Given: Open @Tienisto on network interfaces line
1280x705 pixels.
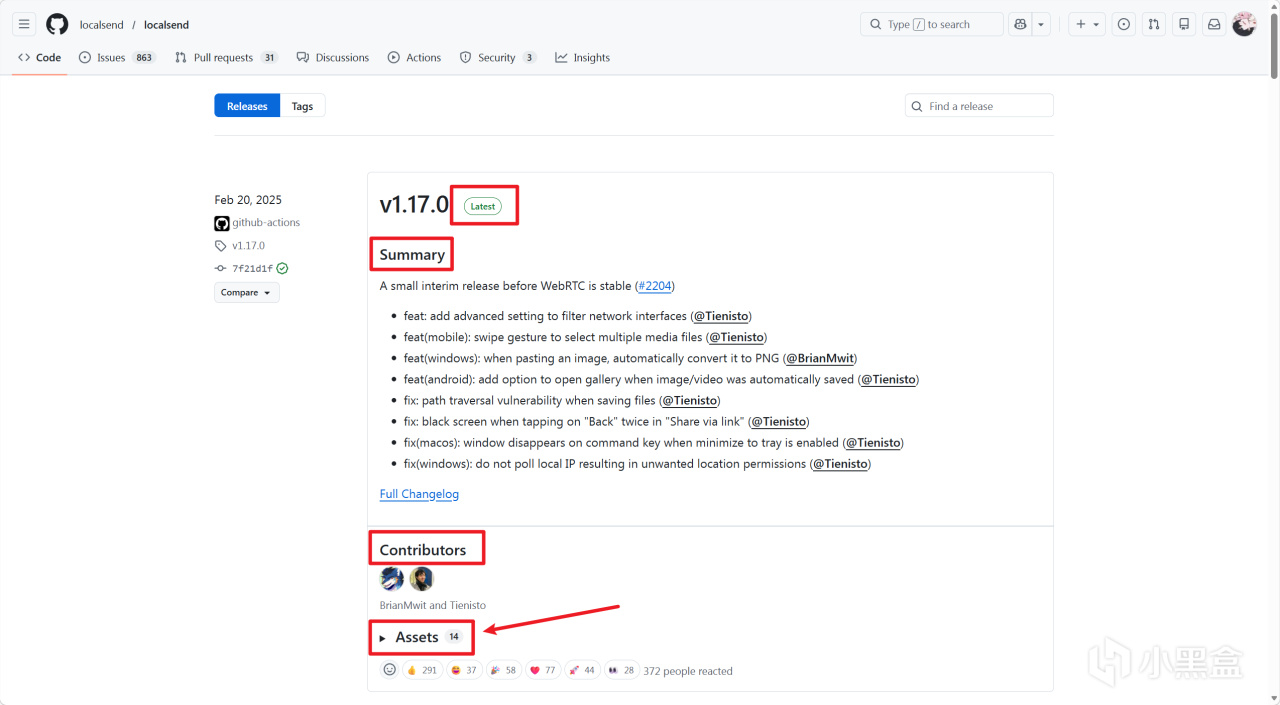Looking at the screenshot, I should [x=721, y=316].
